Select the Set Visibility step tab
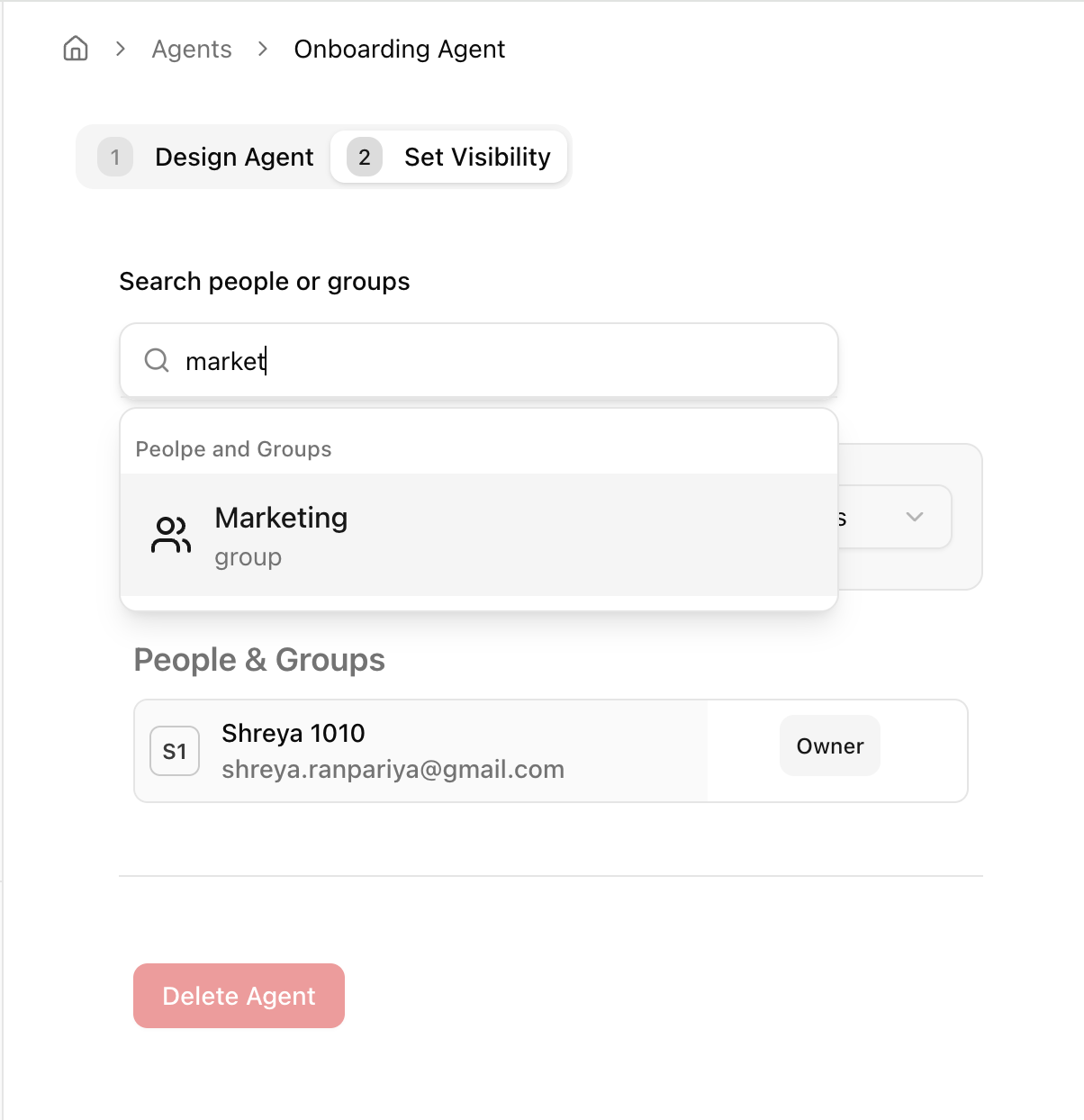Screen dimensions: 1084x1120 pos(476,158)
